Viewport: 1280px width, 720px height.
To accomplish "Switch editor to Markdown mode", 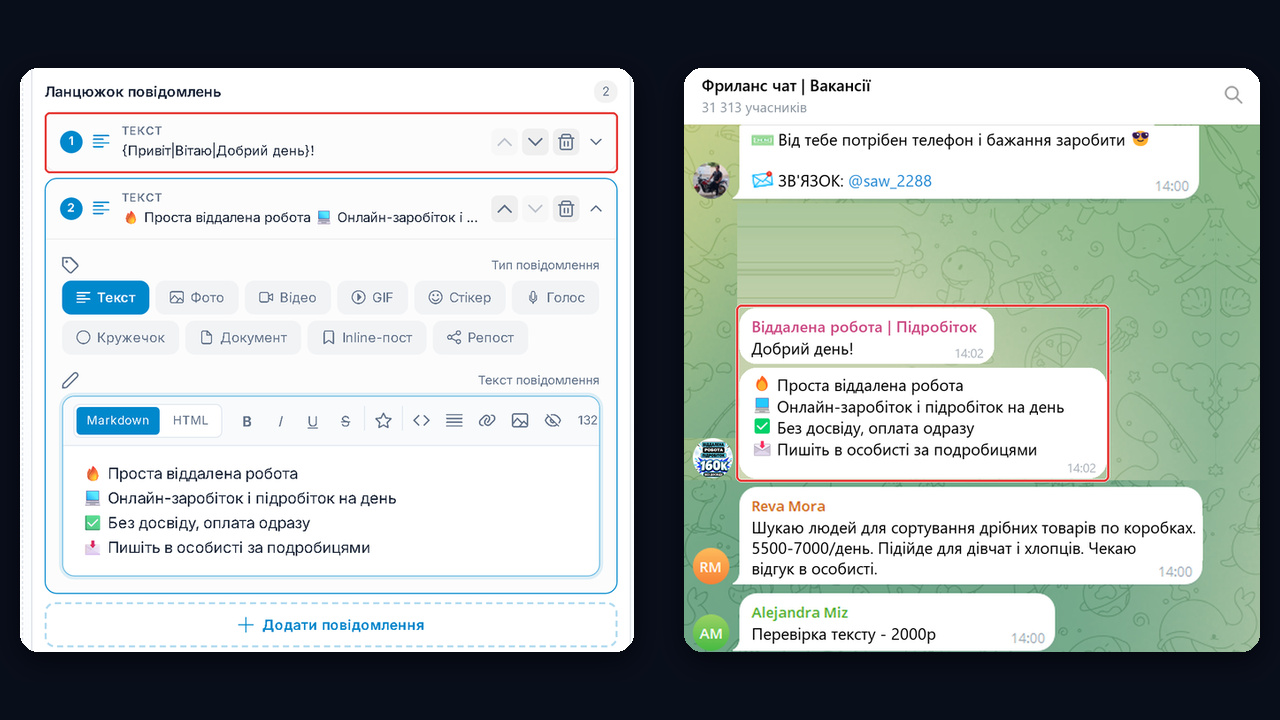I will coord(118,421).
